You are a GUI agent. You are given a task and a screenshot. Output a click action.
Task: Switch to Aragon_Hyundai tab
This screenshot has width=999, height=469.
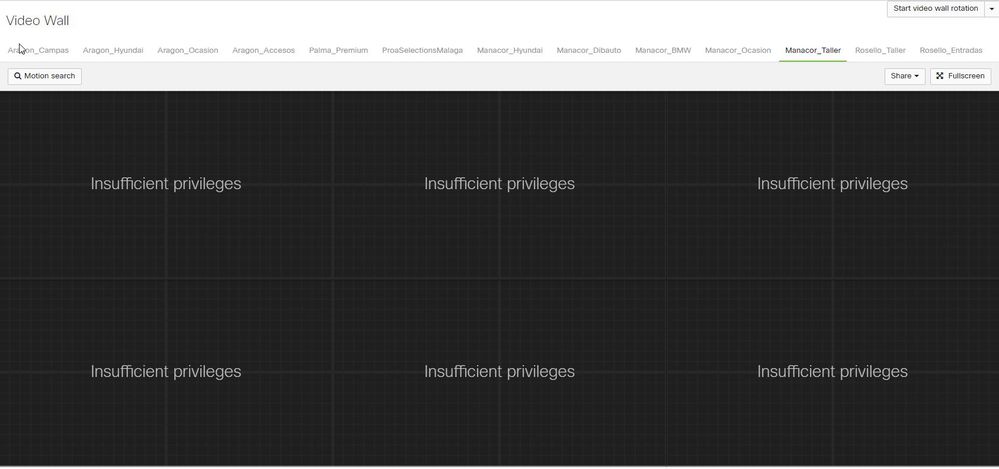click(x=113, y=50)
